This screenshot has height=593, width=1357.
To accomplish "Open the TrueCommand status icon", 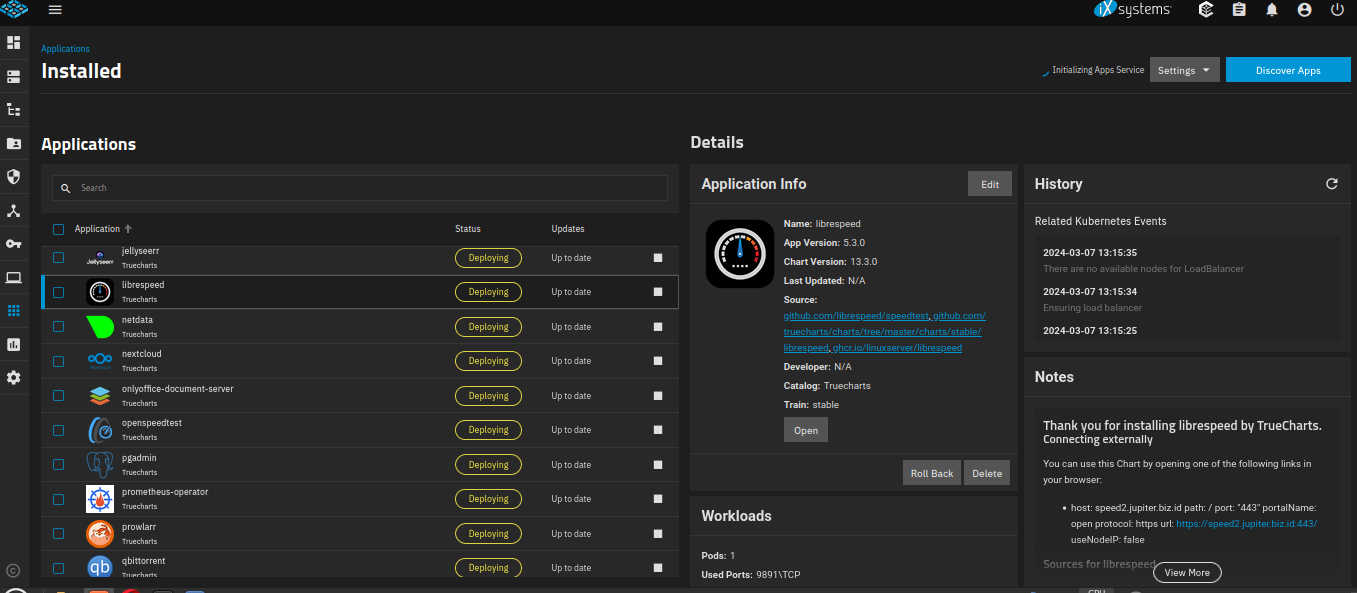I will click(1206, 10).
